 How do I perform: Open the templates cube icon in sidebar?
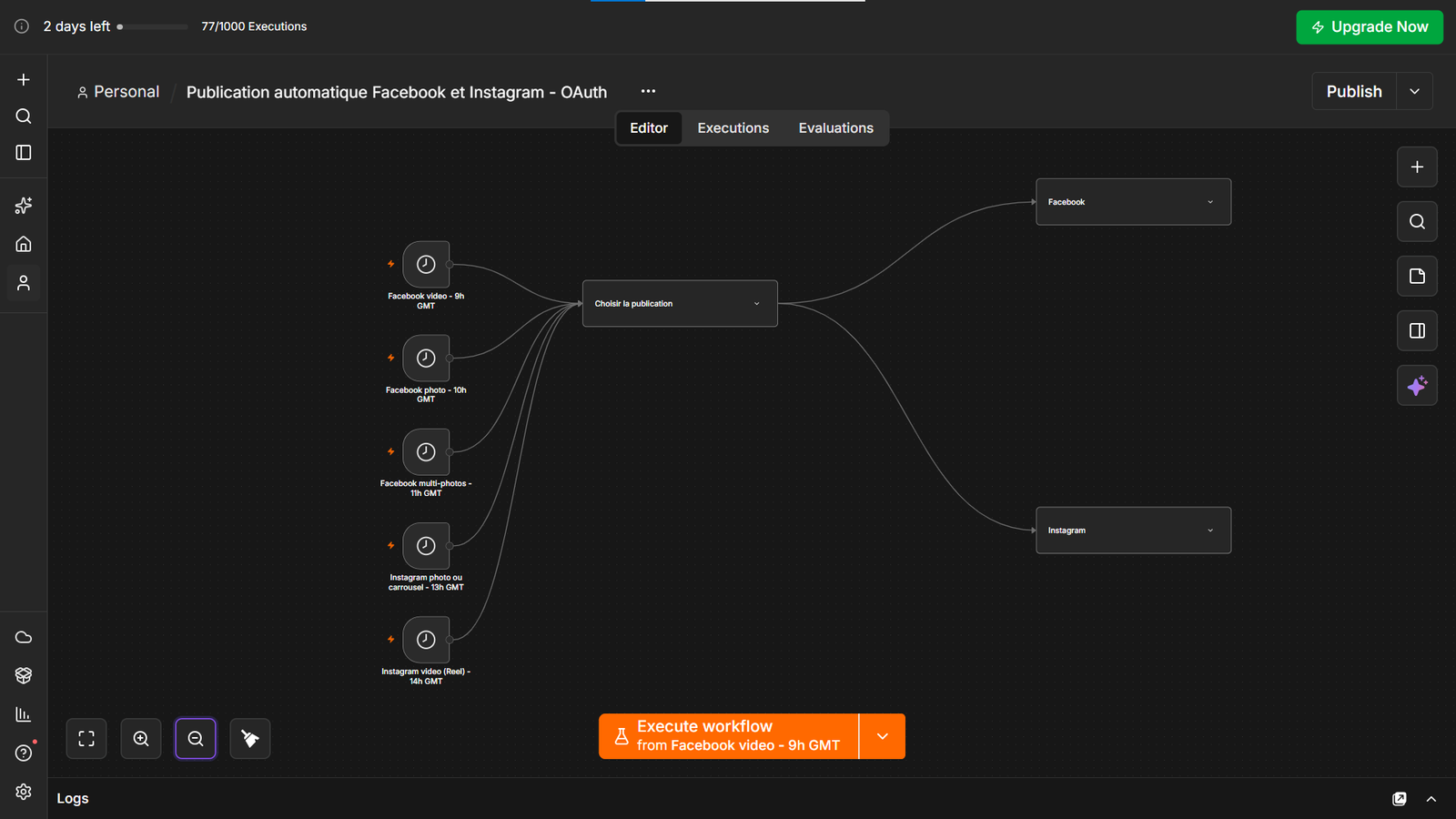coord(24,675)
